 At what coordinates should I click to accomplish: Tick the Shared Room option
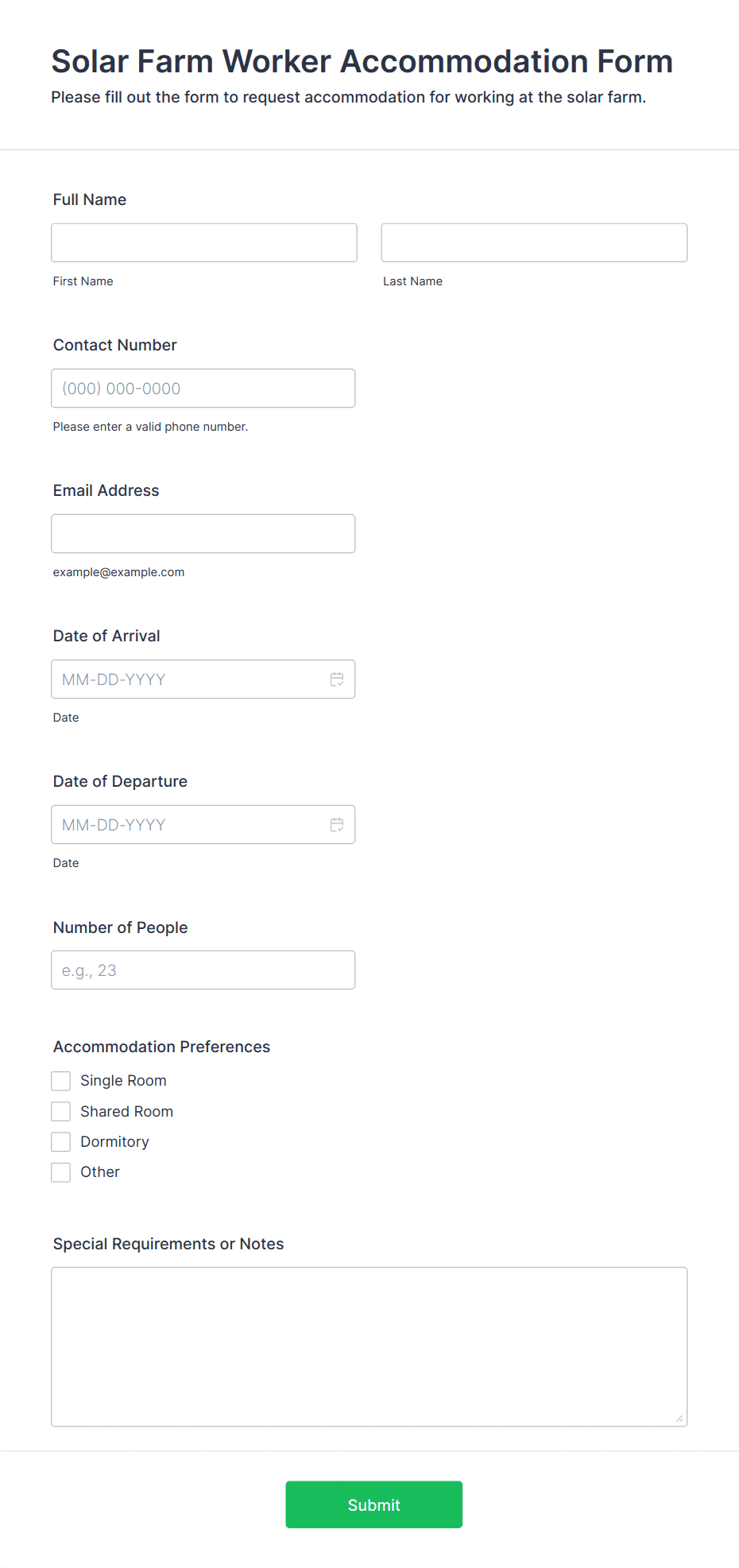click(61, 1111)
